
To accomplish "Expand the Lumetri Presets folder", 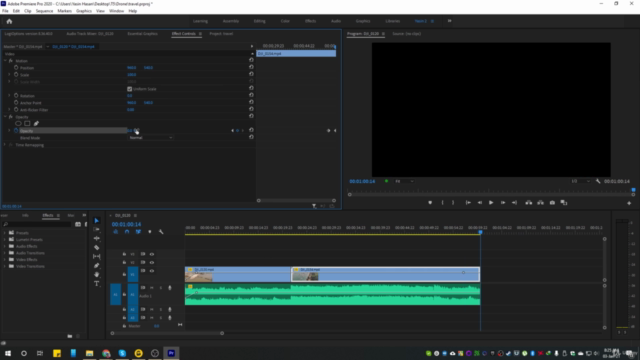I will pyautogui.click(x=5, y=239).
